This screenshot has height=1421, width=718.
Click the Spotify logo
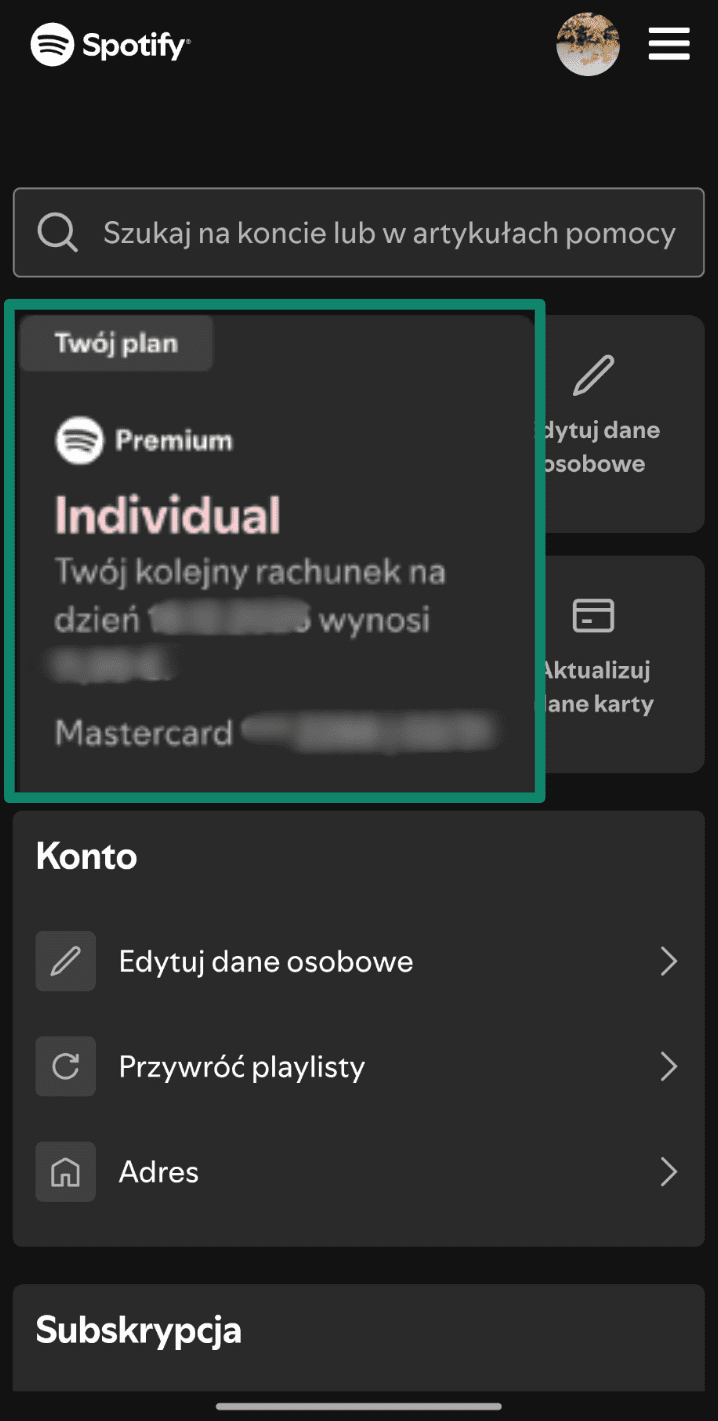(x=110, y=45)
